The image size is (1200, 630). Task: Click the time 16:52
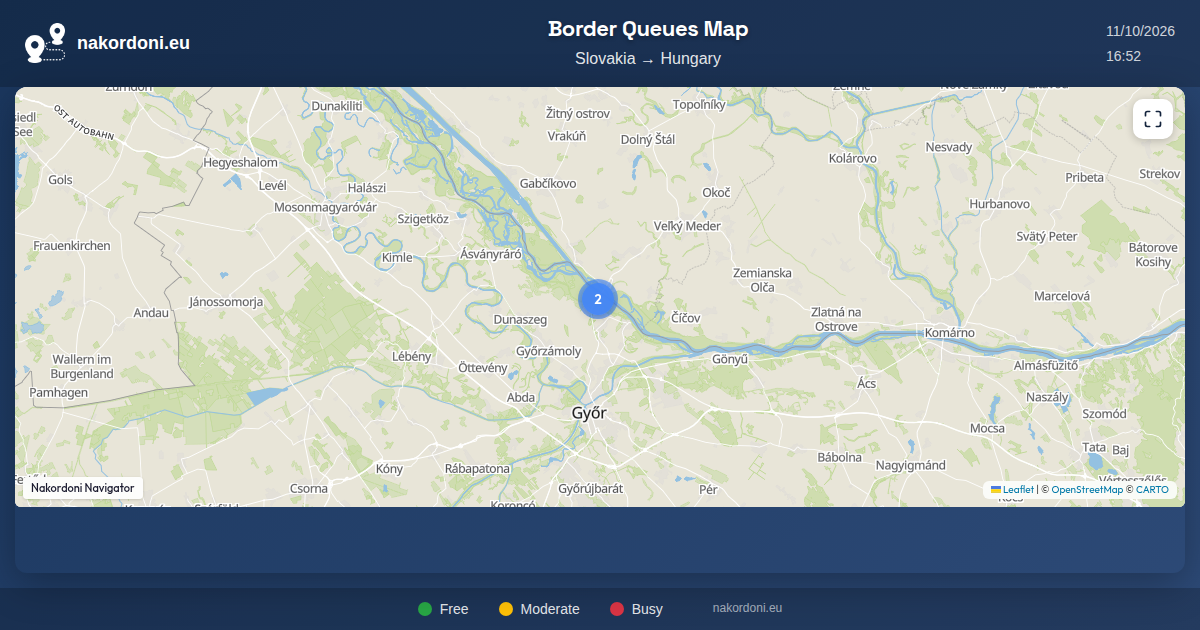pos(1123,56)
